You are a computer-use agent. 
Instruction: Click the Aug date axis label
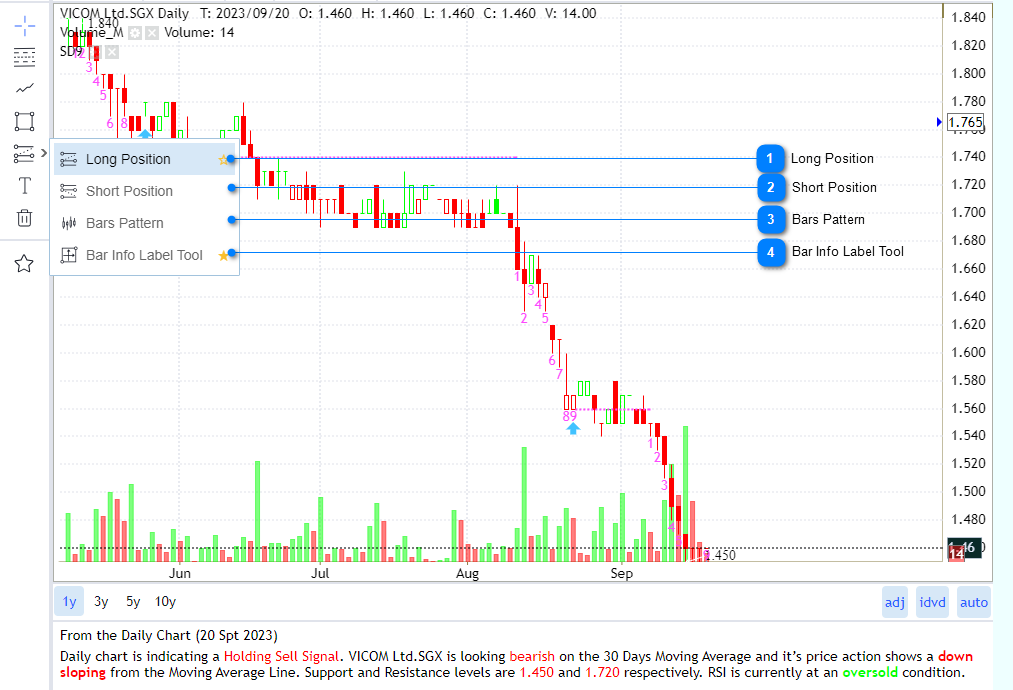point(467,573)
